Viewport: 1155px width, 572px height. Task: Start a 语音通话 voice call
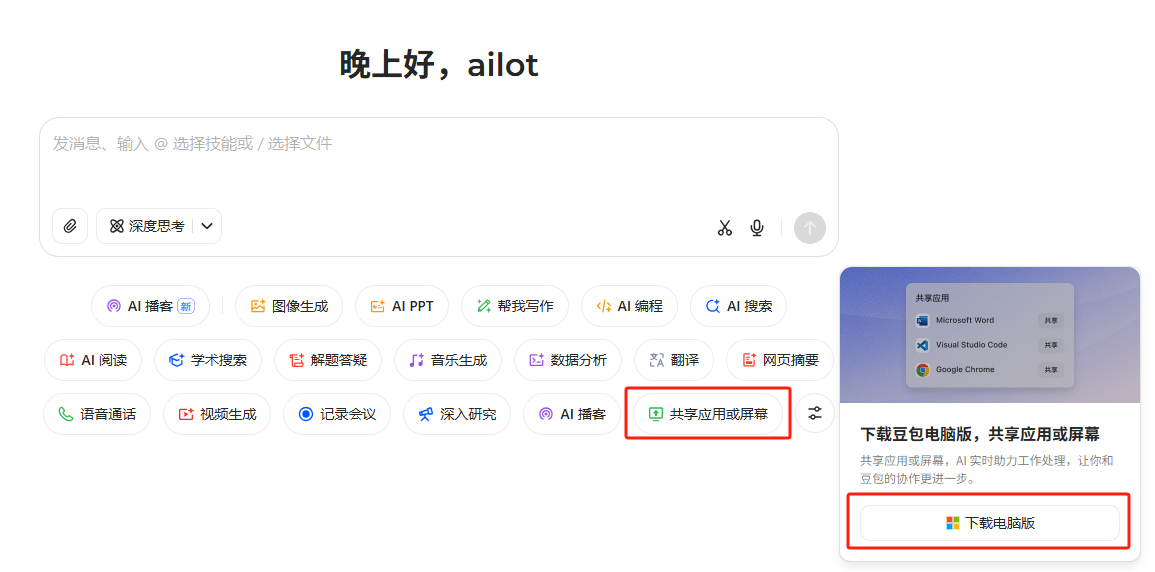click(x=97, y=414)
